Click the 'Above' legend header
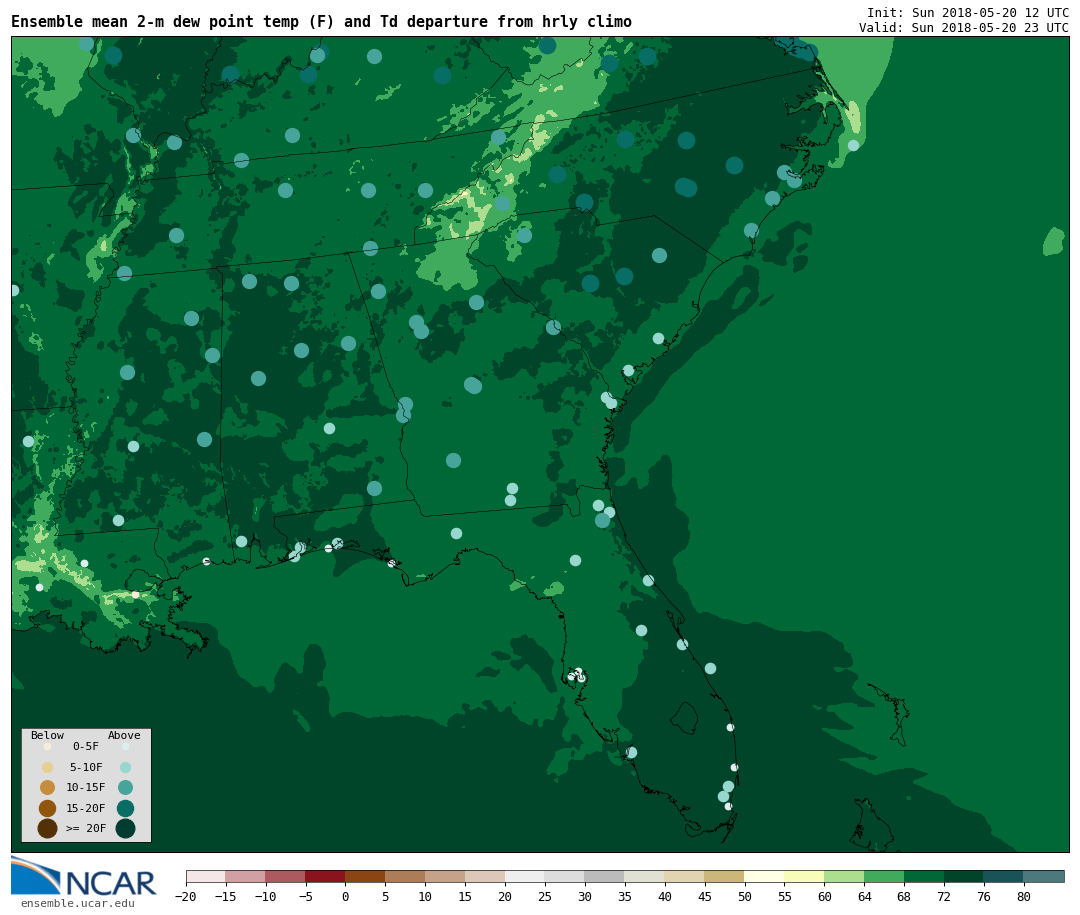 click(x=124, y=735)
